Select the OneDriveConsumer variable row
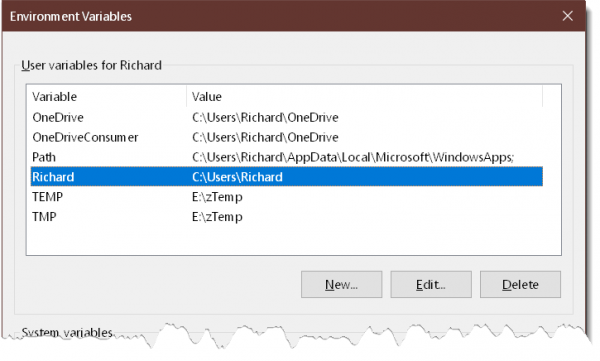The height and width of the screenshot is (361, 600). 287,137
